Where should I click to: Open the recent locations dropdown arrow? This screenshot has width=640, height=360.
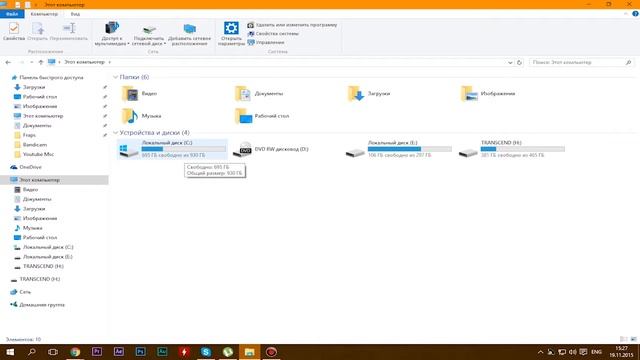coord(31,62)
